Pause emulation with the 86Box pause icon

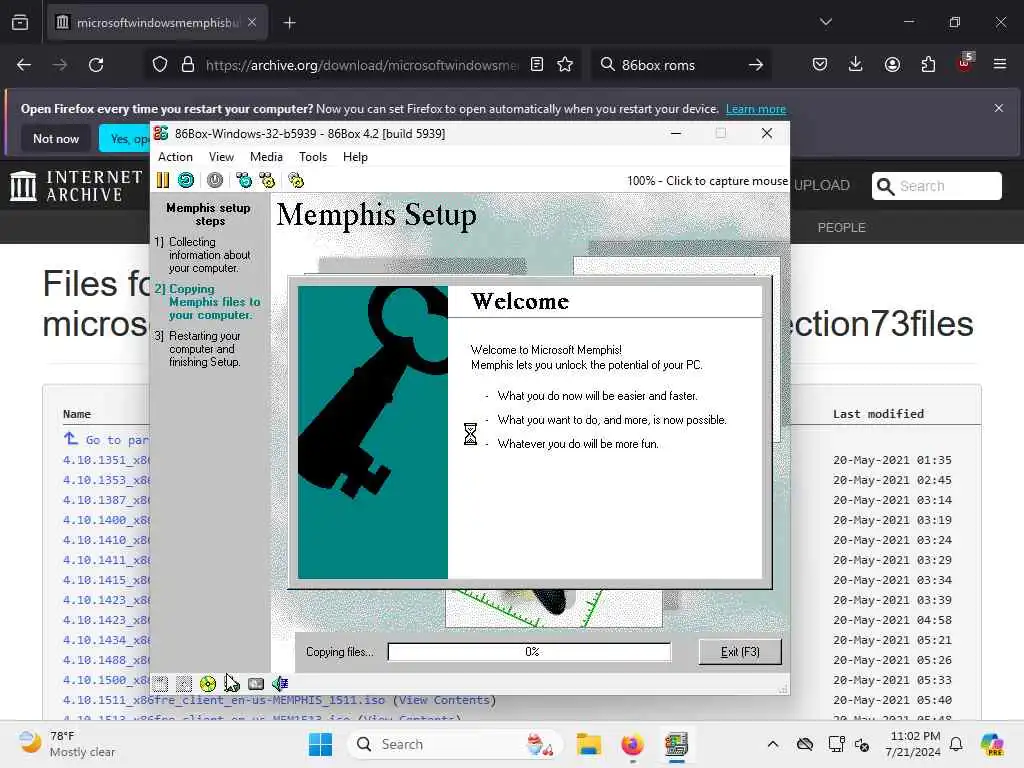click(163, 180)
